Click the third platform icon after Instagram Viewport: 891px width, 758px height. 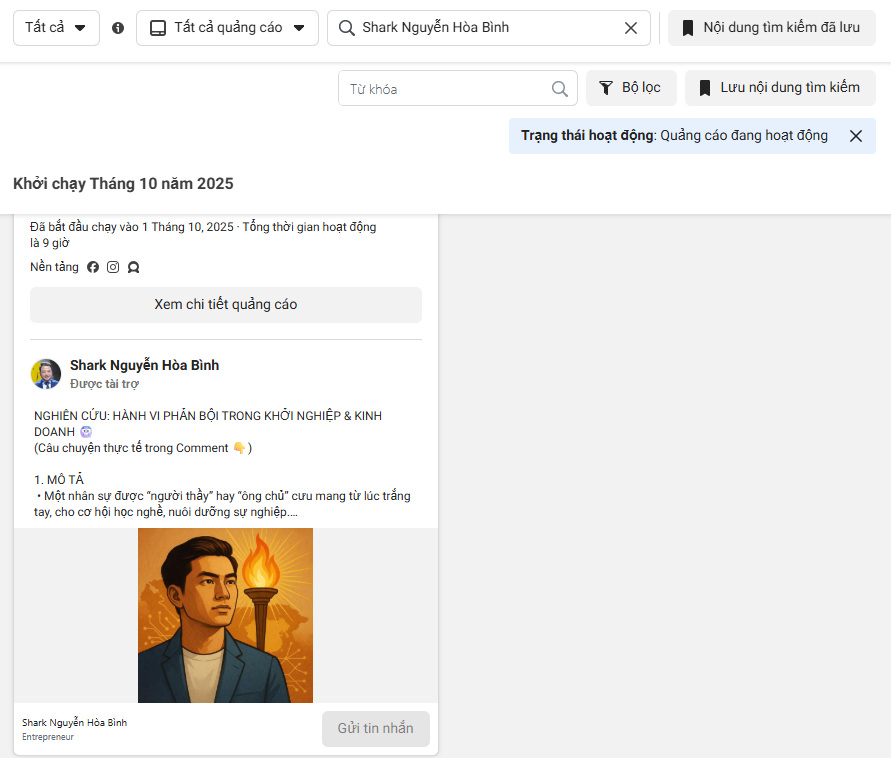coord(133,267)
